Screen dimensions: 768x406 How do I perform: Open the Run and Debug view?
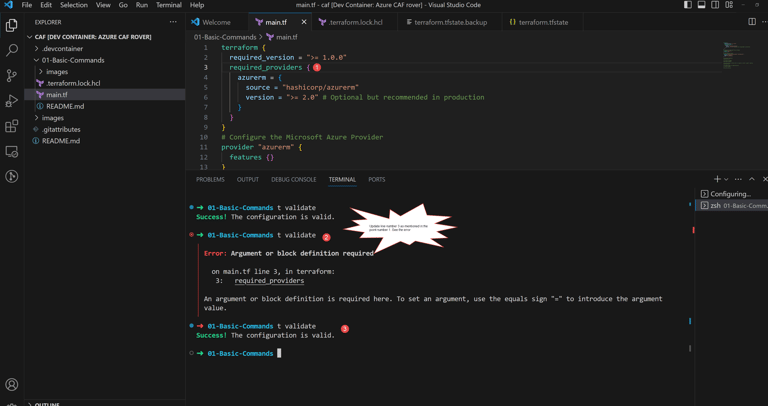tap(12, 101)
